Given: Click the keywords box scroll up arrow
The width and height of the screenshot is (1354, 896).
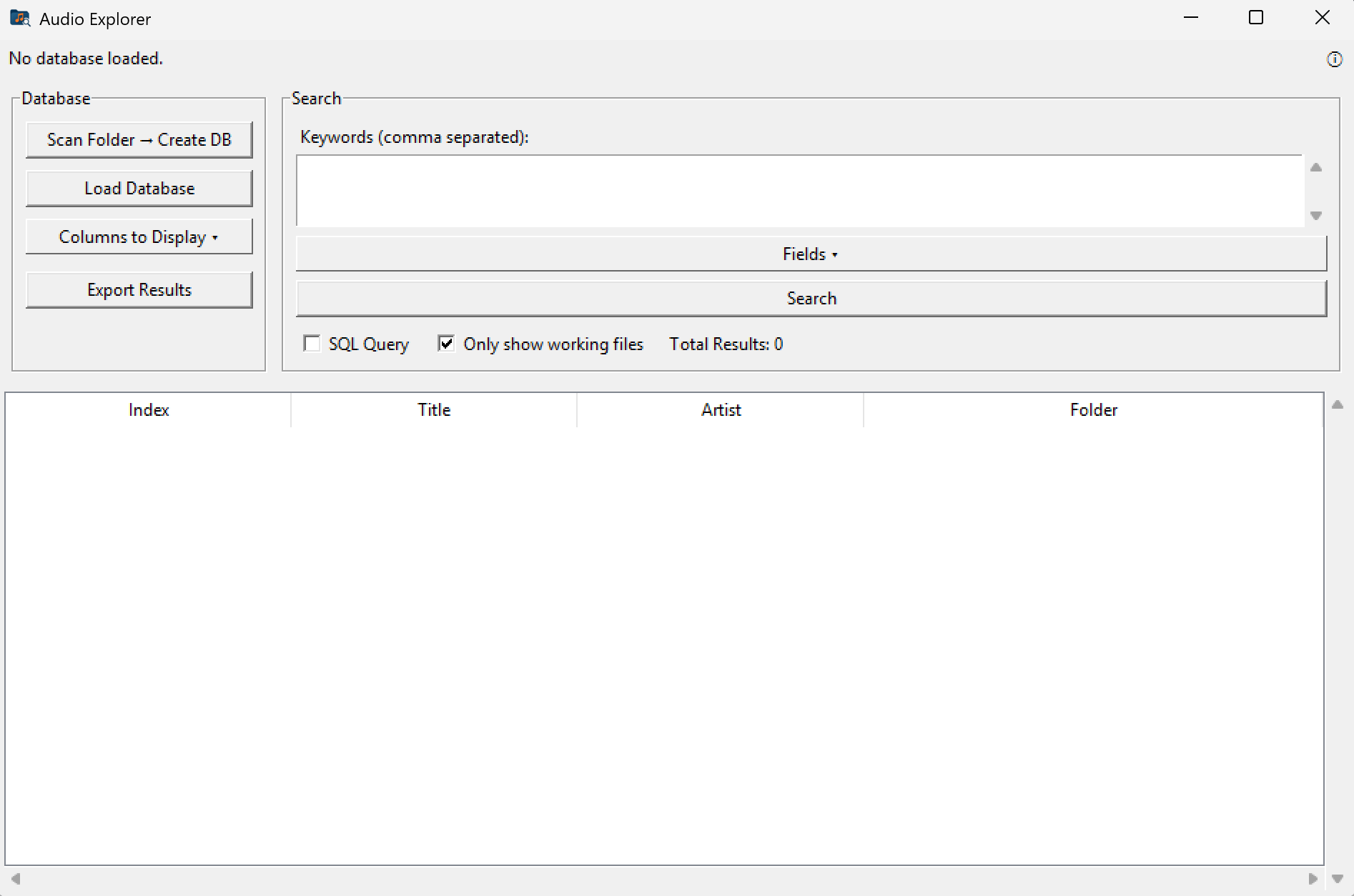Looking at the screenshot, I should tap(1316, 167).
